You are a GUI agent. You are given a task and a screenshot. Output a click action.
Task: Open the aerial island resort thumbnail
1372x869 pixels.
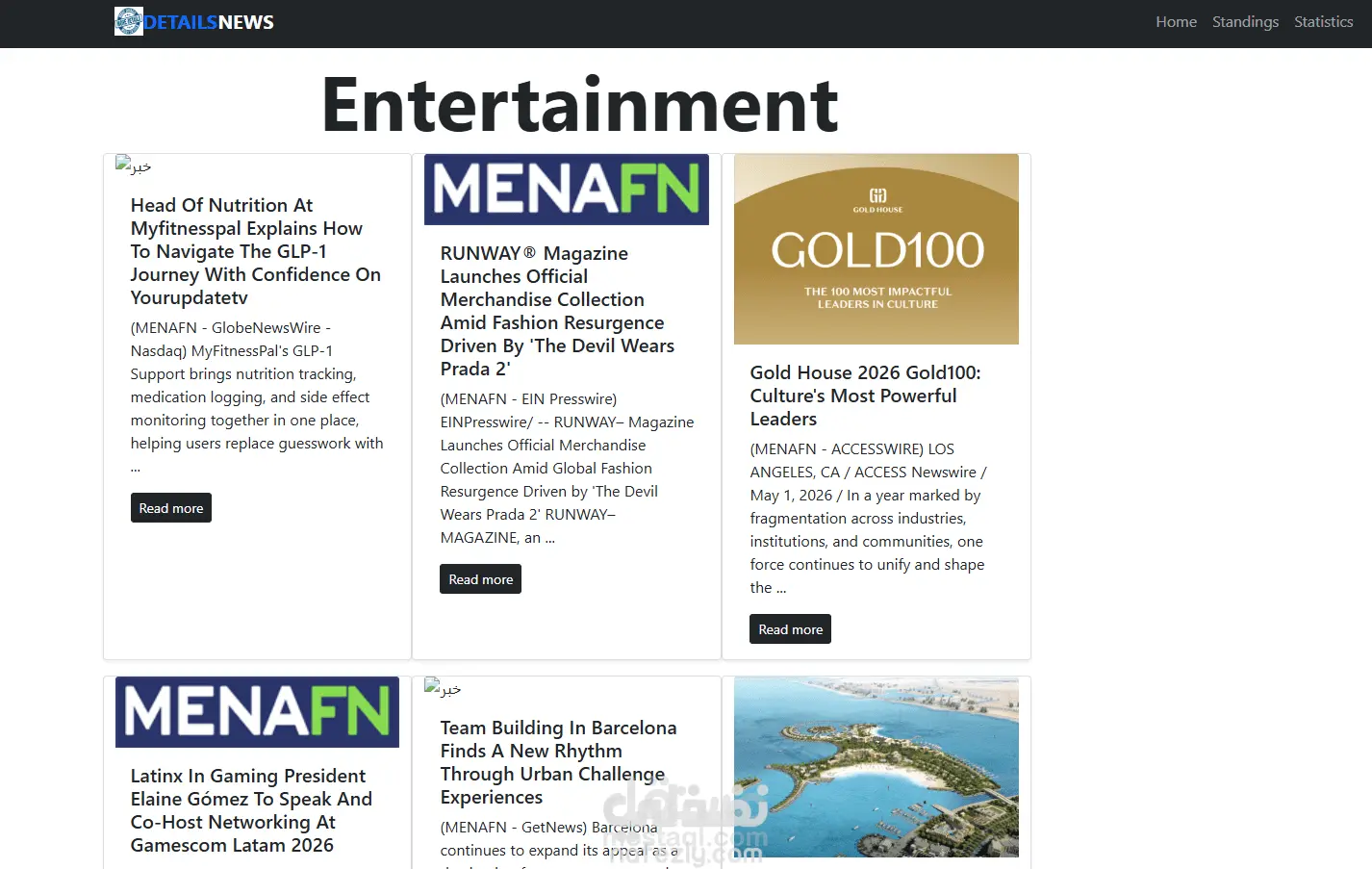pyautogui.click(x=877, y=767)
